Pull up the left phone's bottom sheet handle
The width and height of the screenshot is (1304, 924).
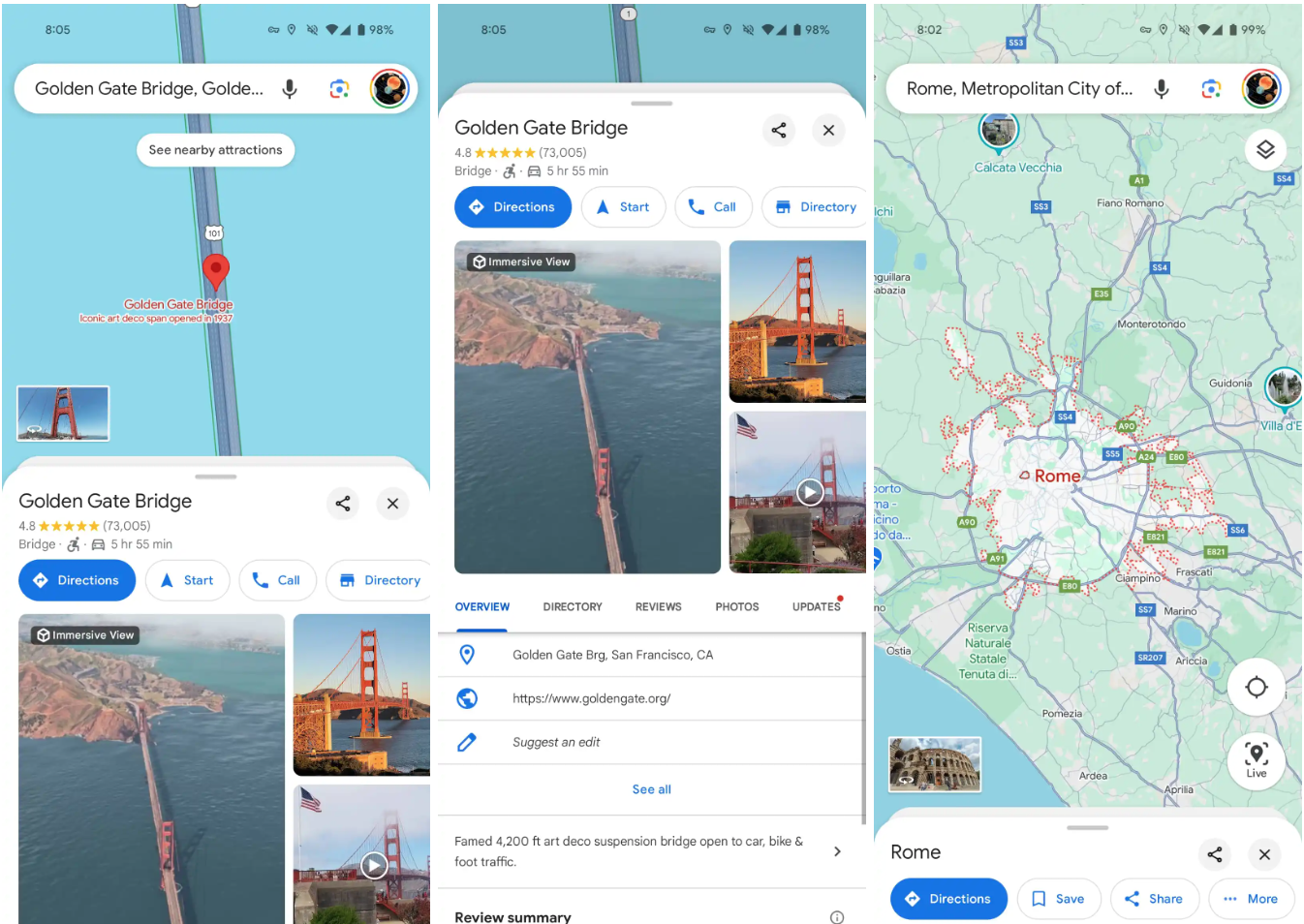pos(216,477)
